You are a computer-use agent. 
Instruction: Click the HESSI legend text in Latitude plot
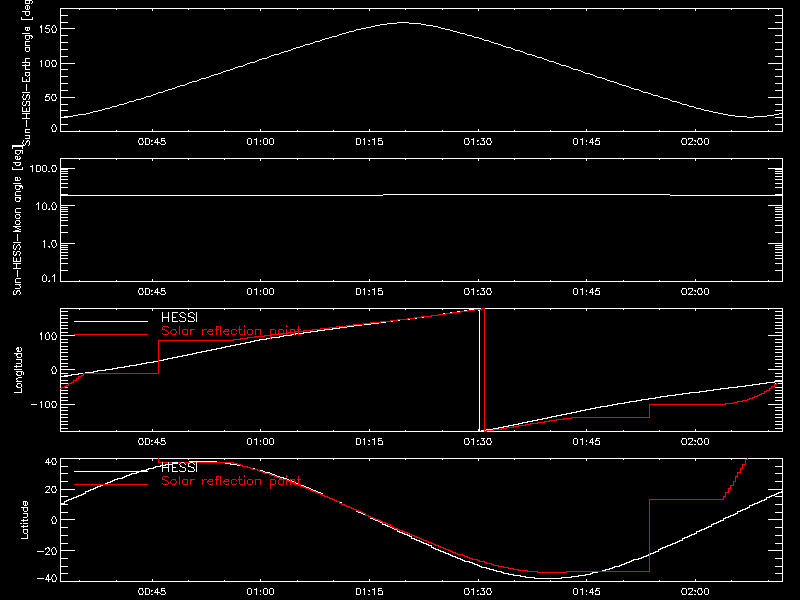pyautogui.click(x=179, y=468)
